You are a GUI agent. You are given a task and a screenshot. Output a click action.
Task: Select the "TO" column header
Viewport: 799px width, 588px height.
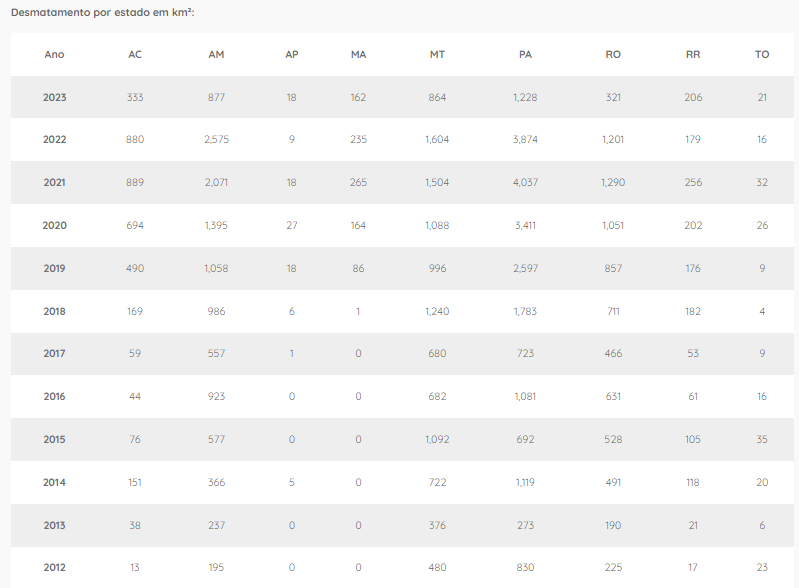(762, 54)
